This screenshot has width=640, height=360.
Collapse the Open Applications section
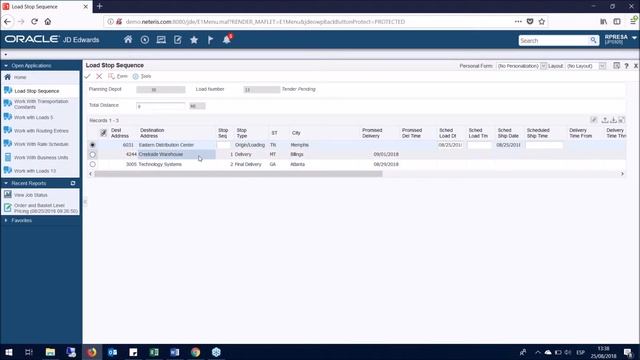coord(6,66)
